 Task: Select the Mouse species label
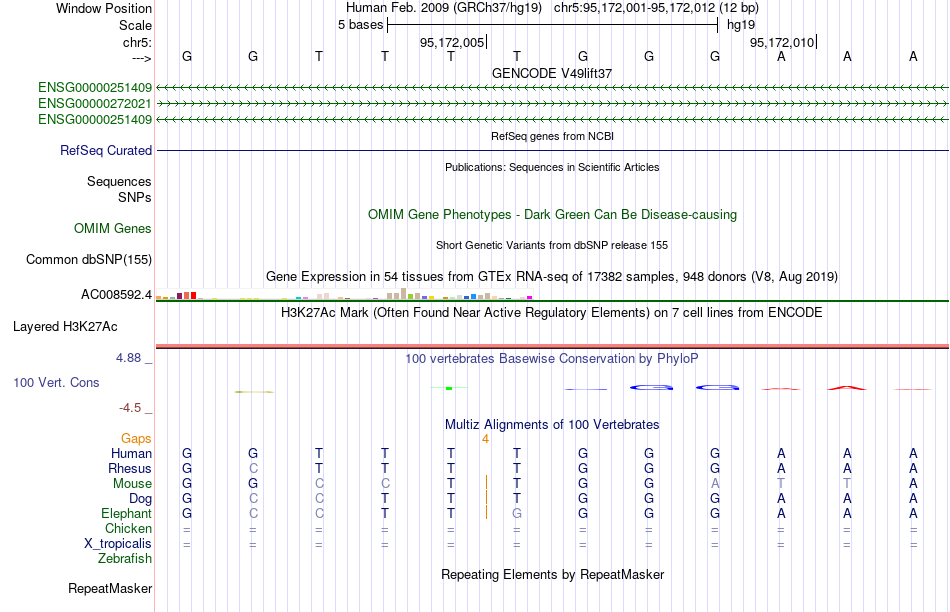(132, 484)
